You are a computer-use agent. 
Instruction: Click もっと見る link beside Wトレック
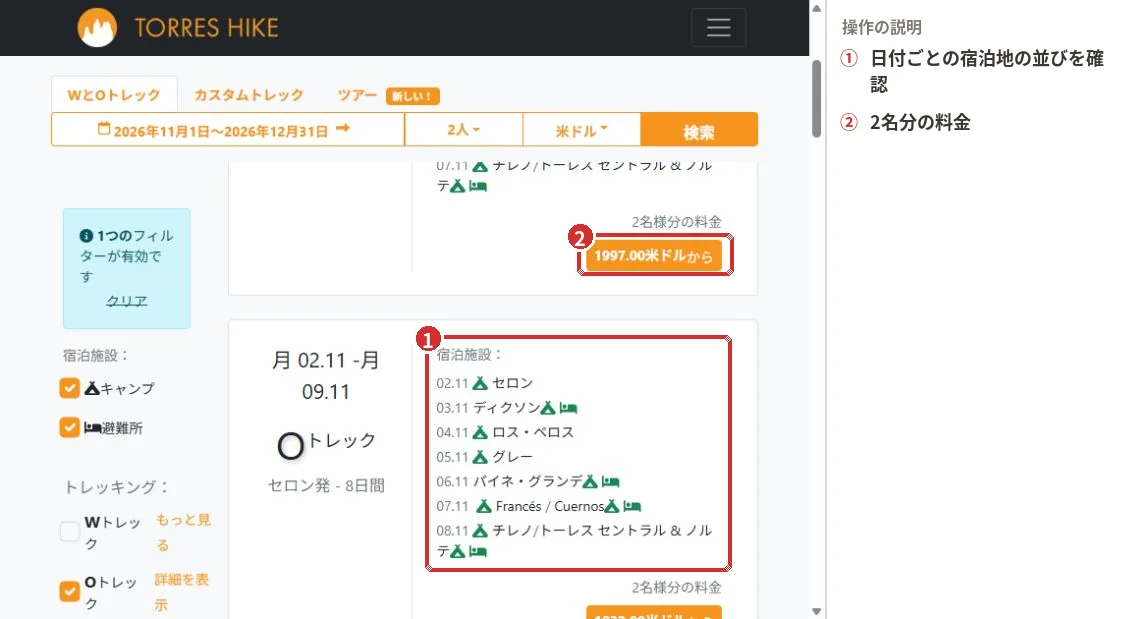(183, 532)
